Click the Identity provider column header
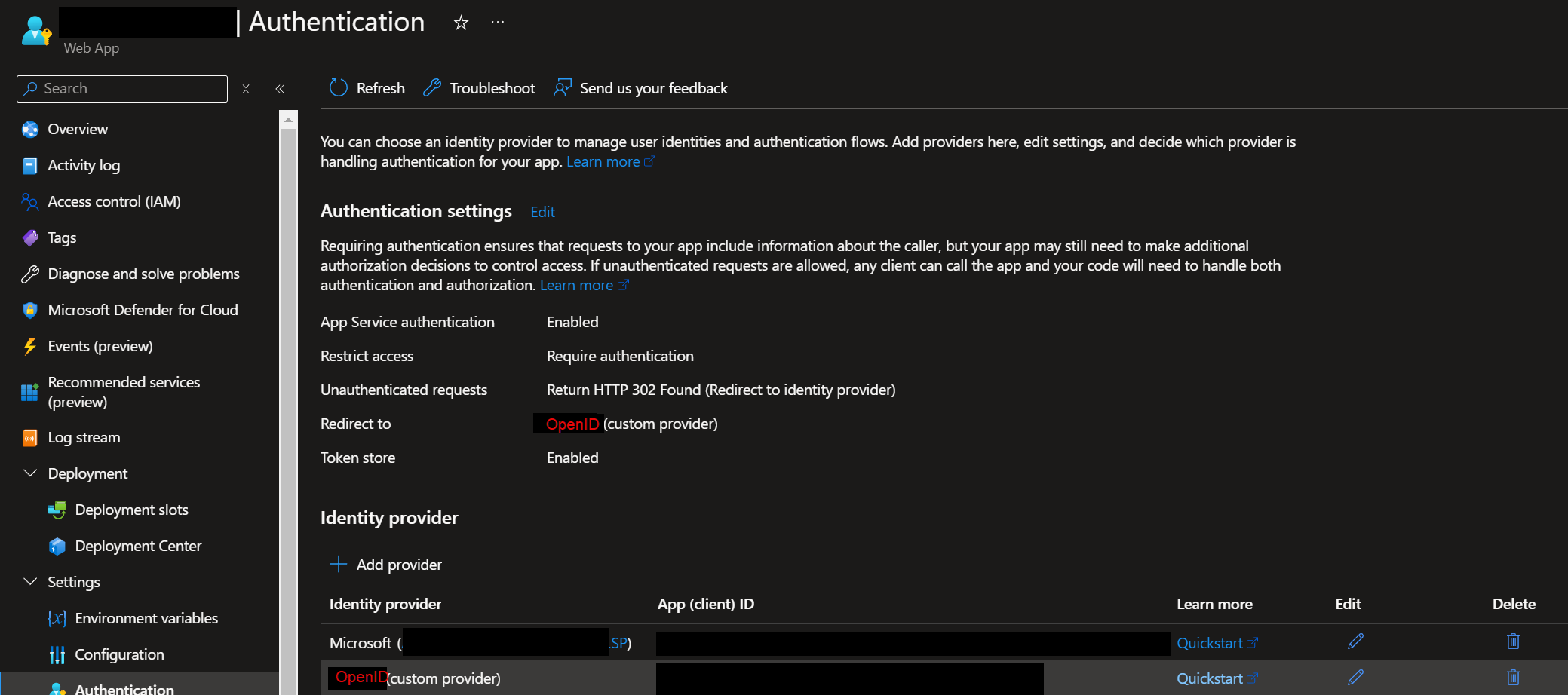1568x695 pixels. tap(385, 605)
